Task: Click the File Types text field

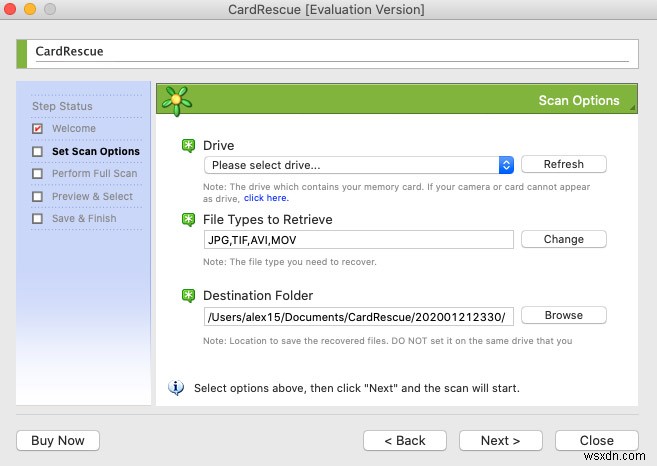Action: pos(358,240)
